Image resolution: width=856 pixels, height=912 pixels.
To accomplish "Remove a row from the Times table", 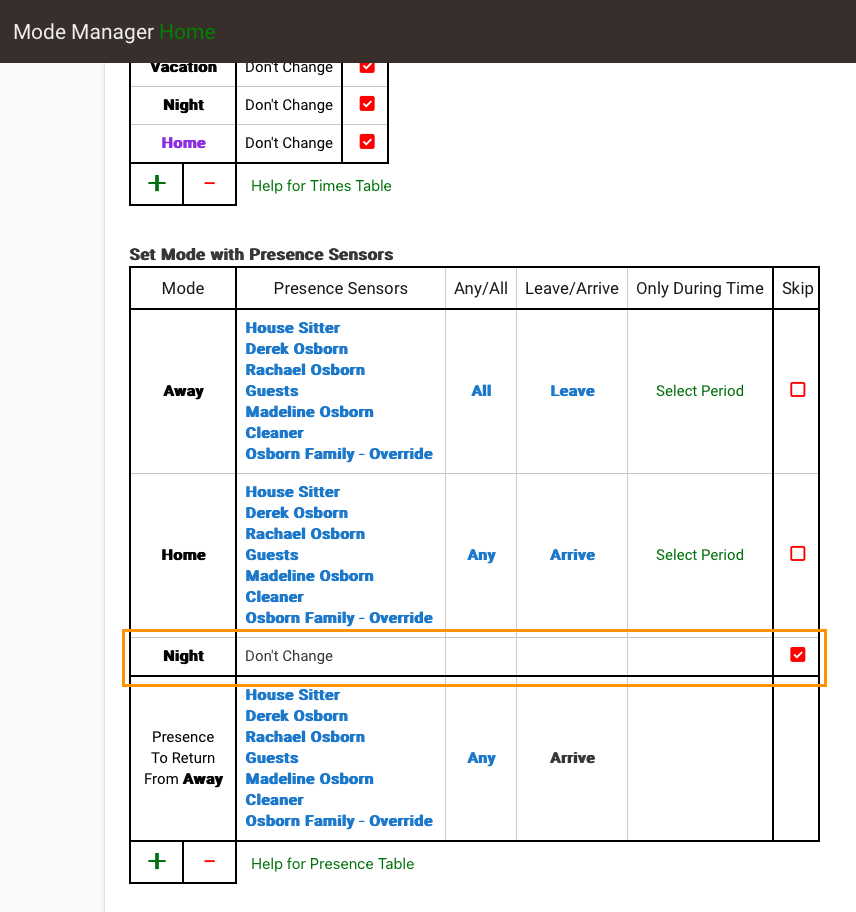I will (x=209, y=184).
